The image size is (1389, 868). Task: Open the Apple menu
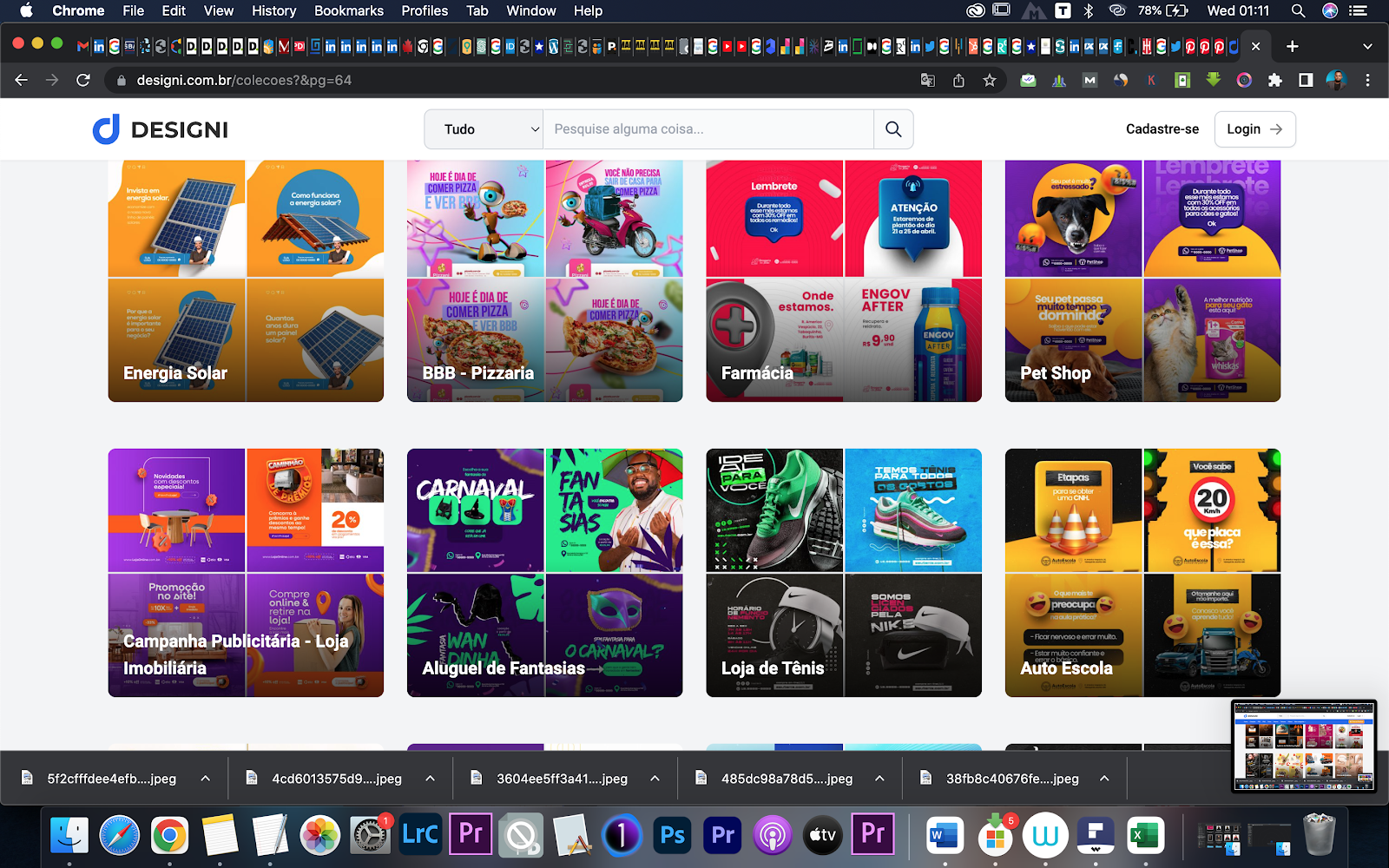coord(26,10)
